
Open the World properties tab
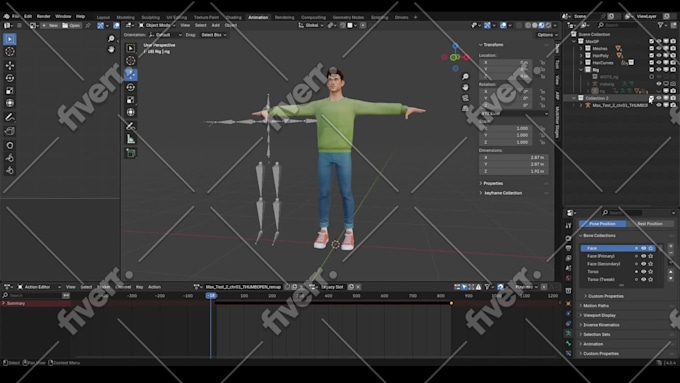569,278
